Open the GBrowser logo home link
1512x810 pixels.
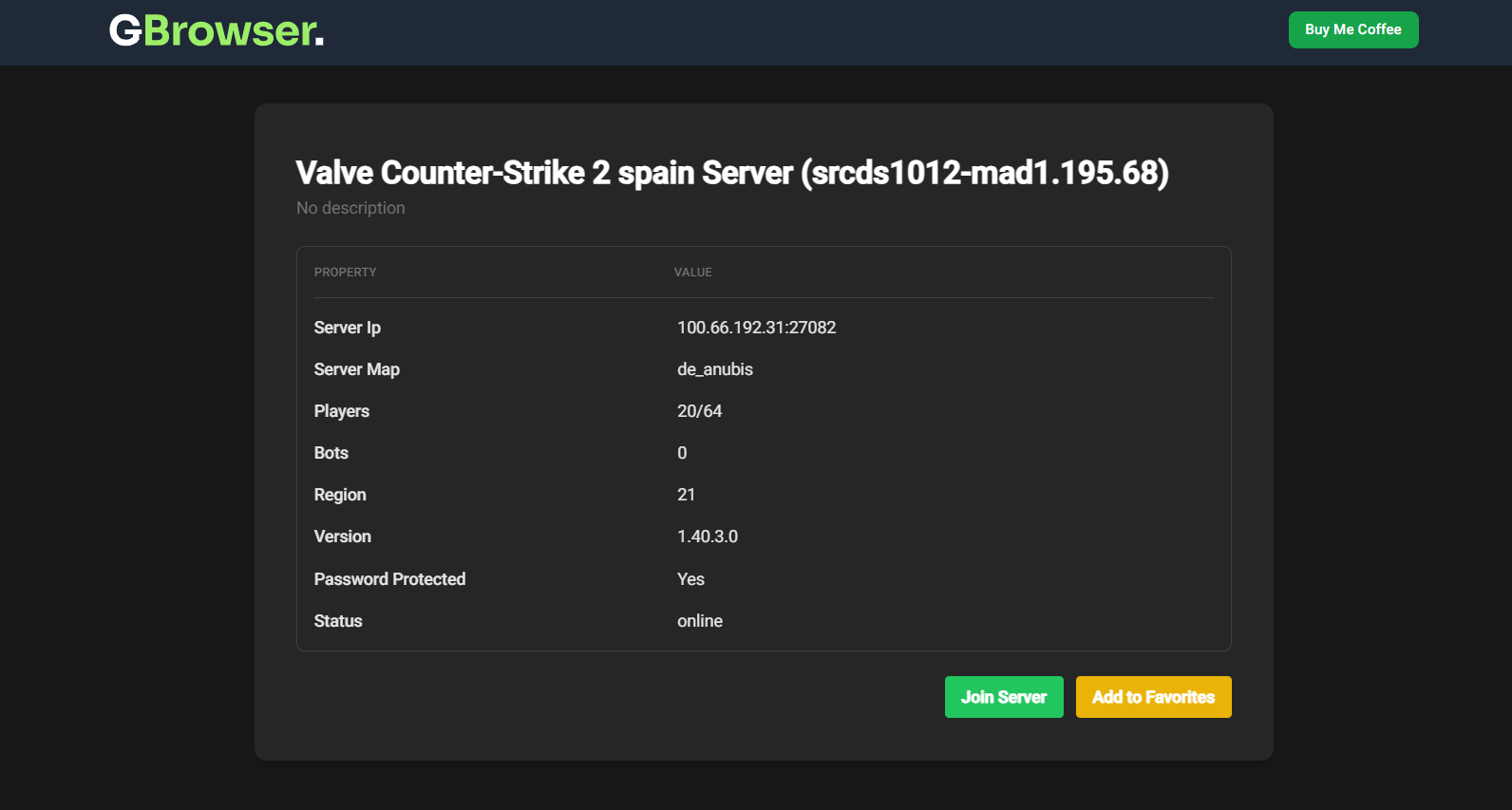click(217, 30)
